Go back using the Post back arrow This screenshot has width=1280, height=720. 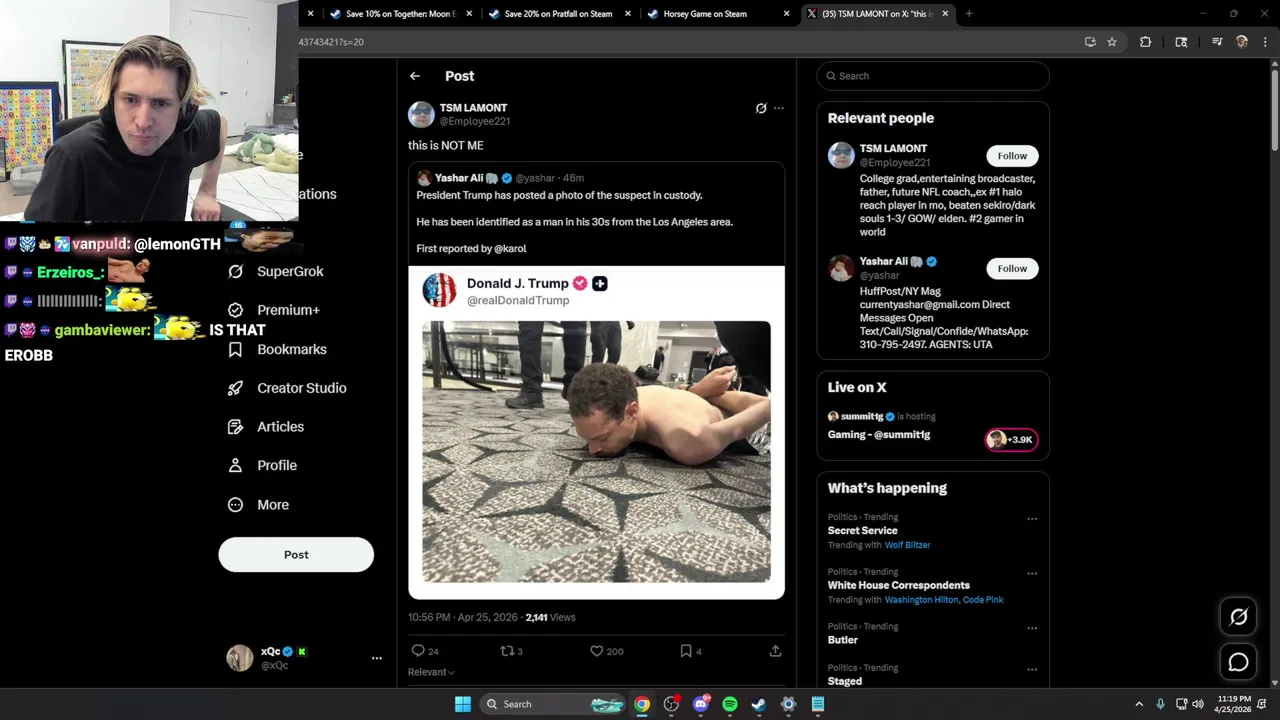coord(414,76)
